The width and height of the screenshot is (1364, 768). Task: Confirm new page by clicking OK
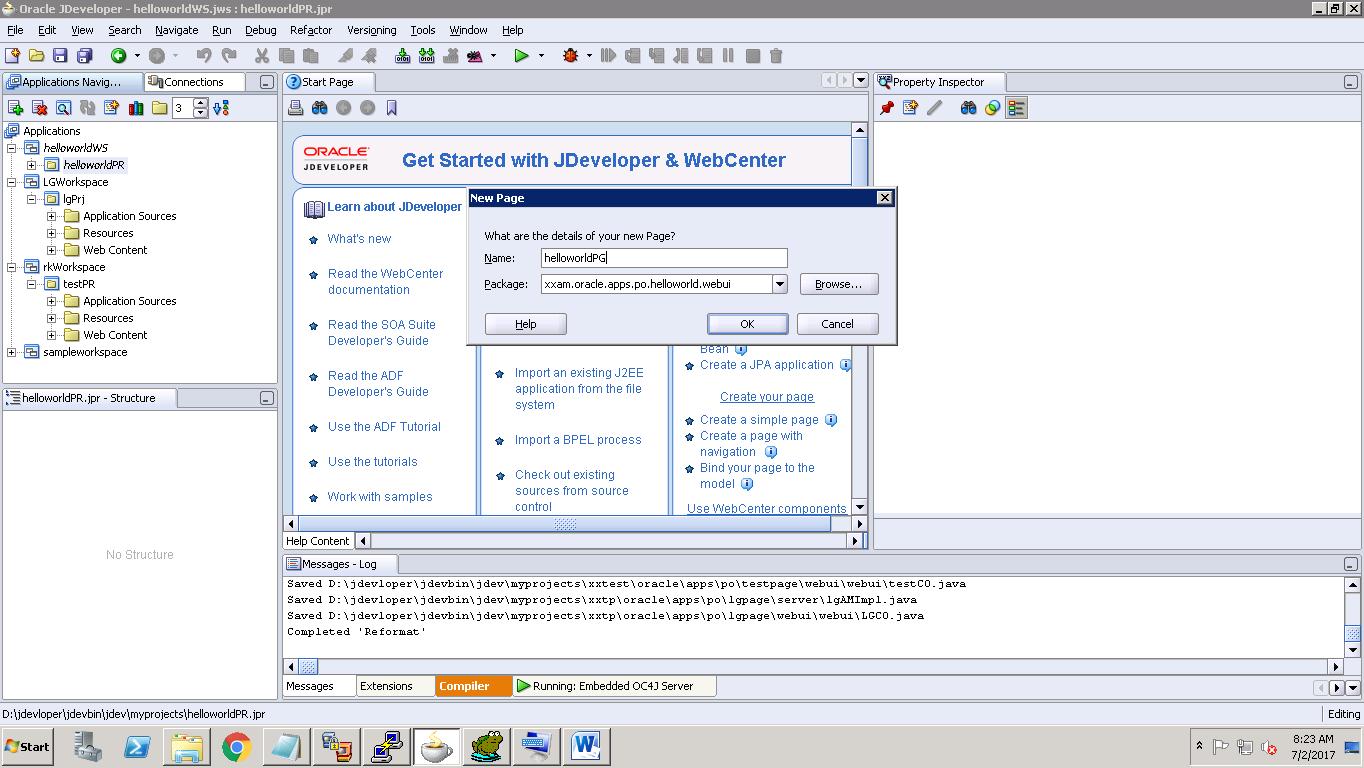click(x=746, y=323)
